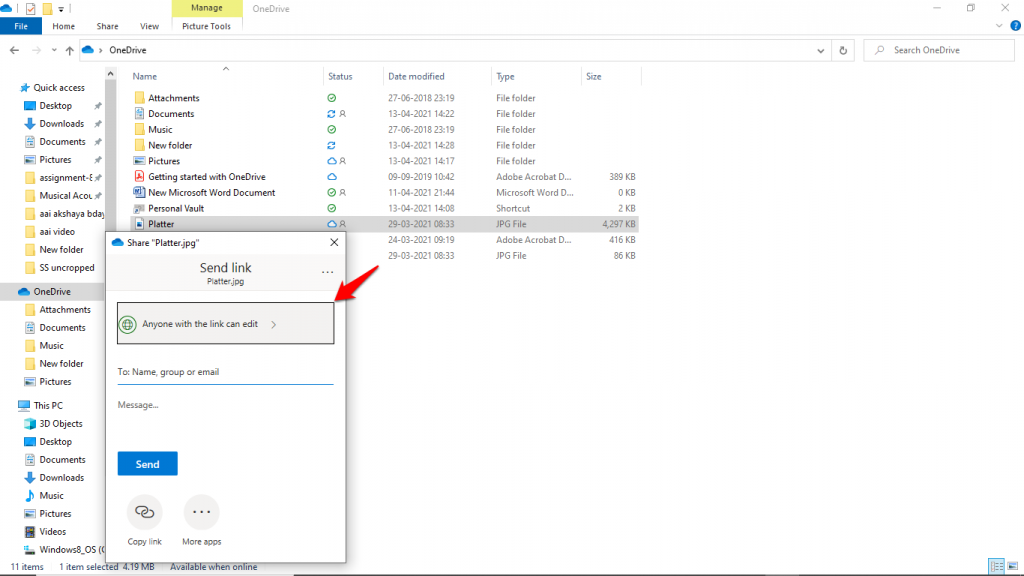Viewport: 1024px width, 576px height.
Task: Click the 'To: Name, group or email' field
Action: (x=225, y=372)
